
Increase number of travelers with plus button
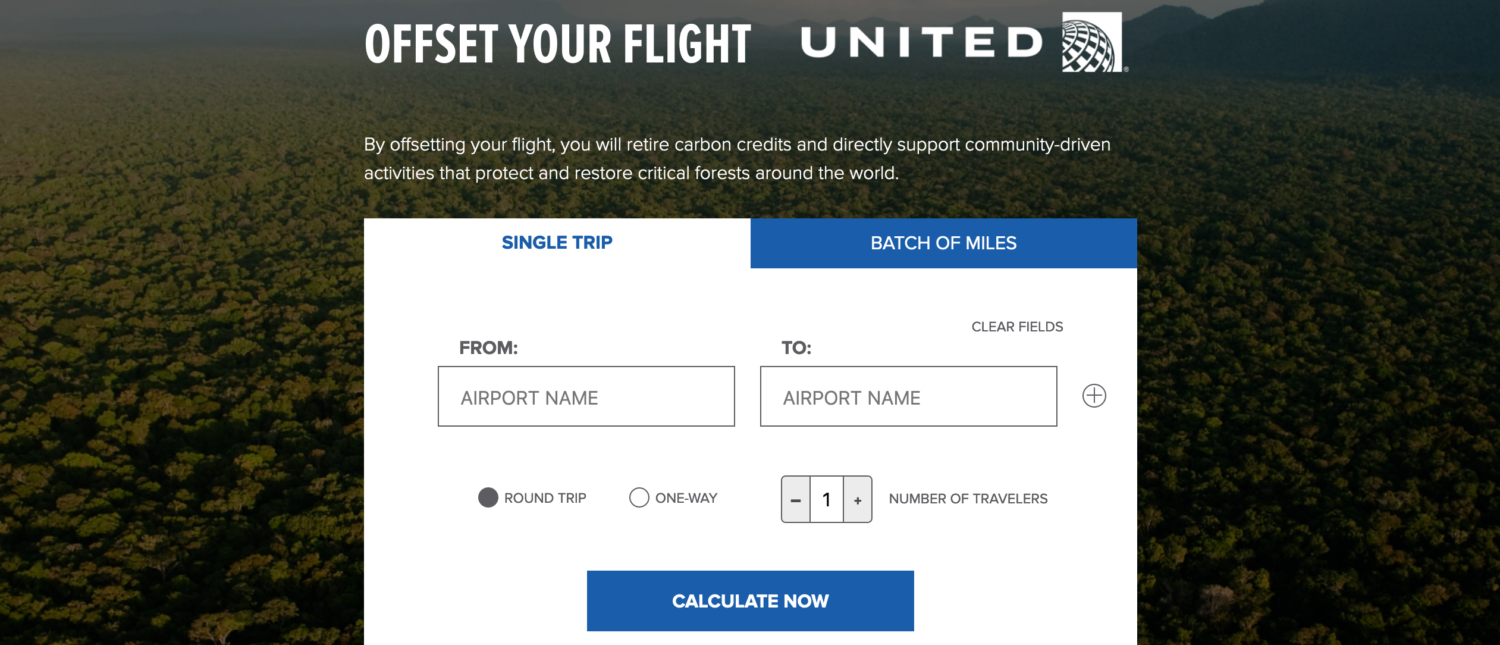coord(857,499)
